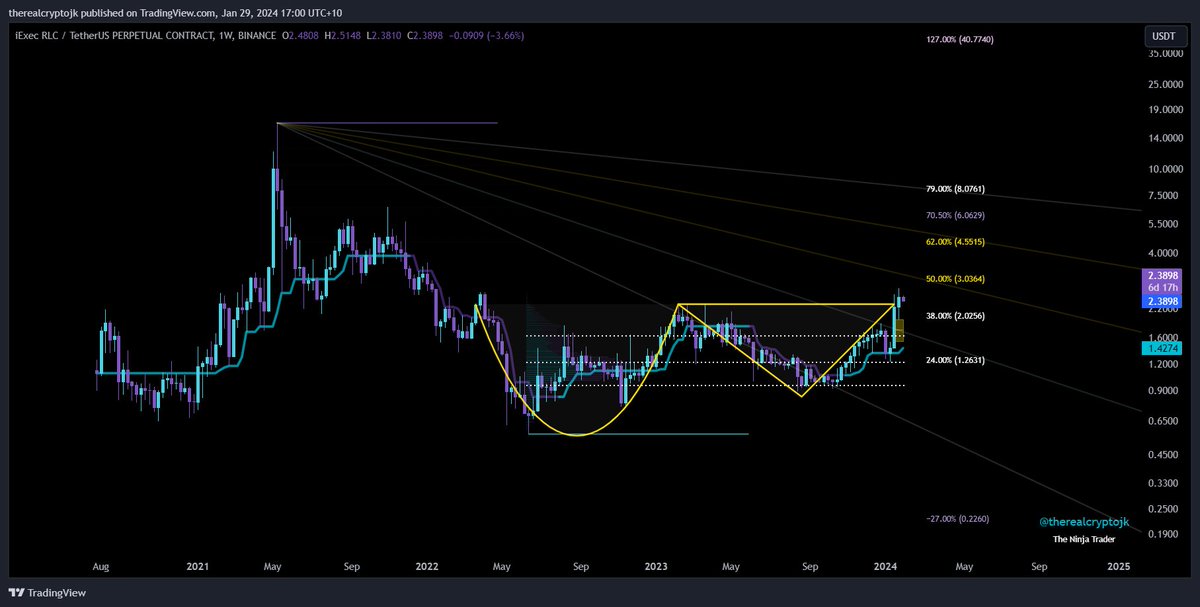
Task: Click 14.0000 on the price axis
Action: point(1164,139)
